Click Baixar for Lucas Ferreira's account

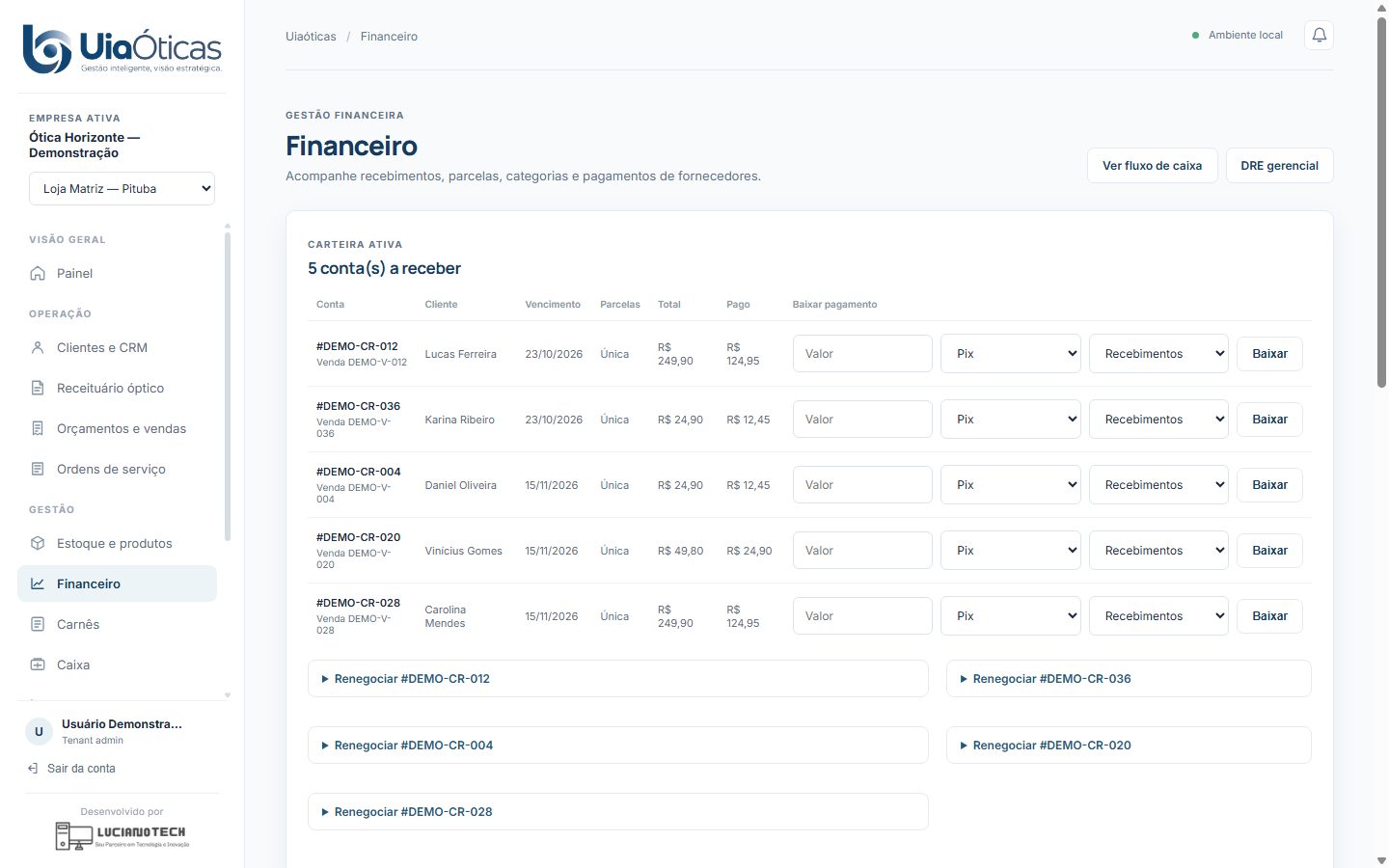click(x=1269, y=354)
